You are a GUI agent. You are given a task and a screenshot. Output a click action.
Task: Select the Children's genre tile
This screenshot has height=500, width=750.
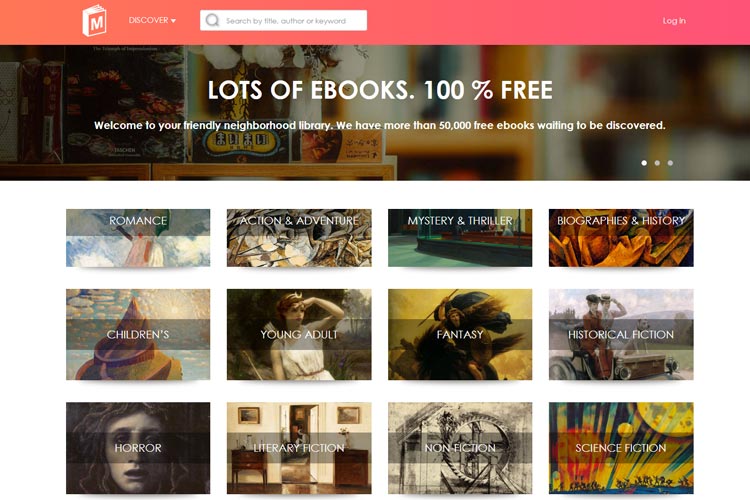138,334
